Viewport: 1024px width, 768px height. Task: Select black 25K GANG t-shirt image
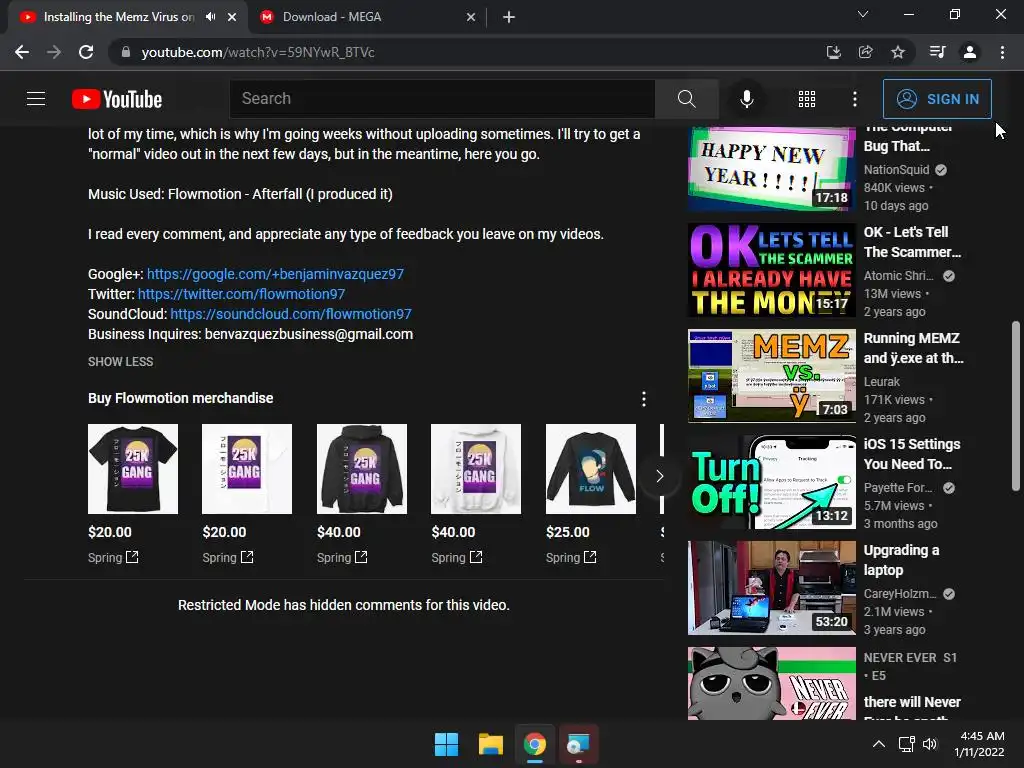[x=133, y=469]
